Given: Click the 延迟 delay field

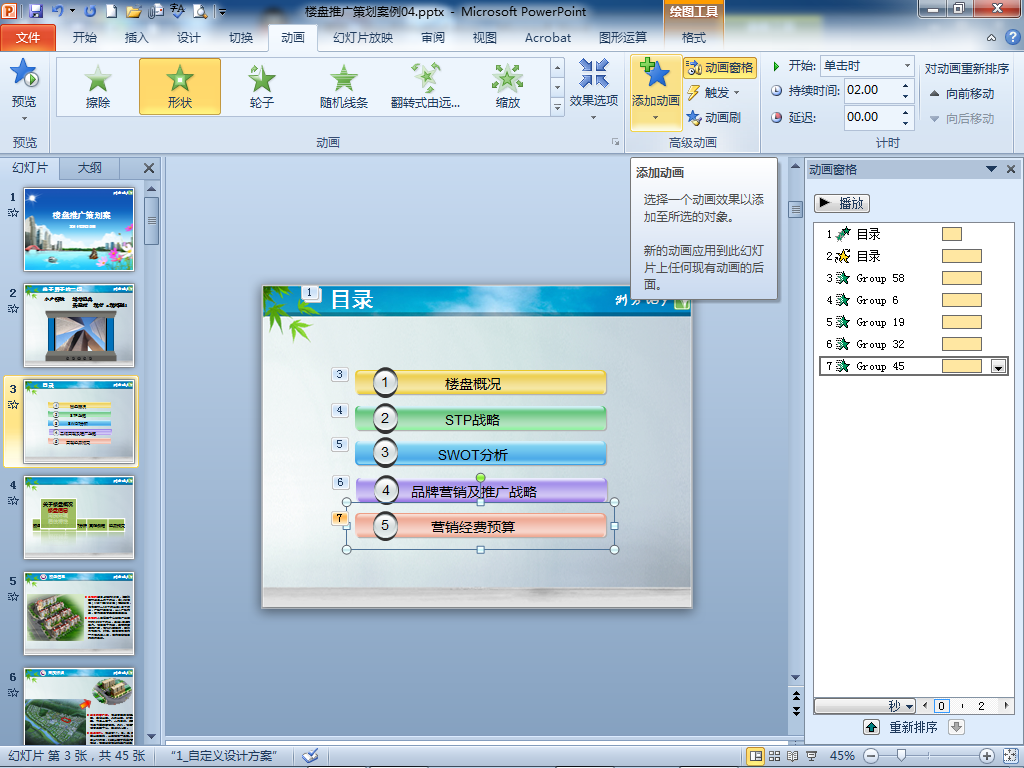Looking at the screenshot, I should click(872, 118).
